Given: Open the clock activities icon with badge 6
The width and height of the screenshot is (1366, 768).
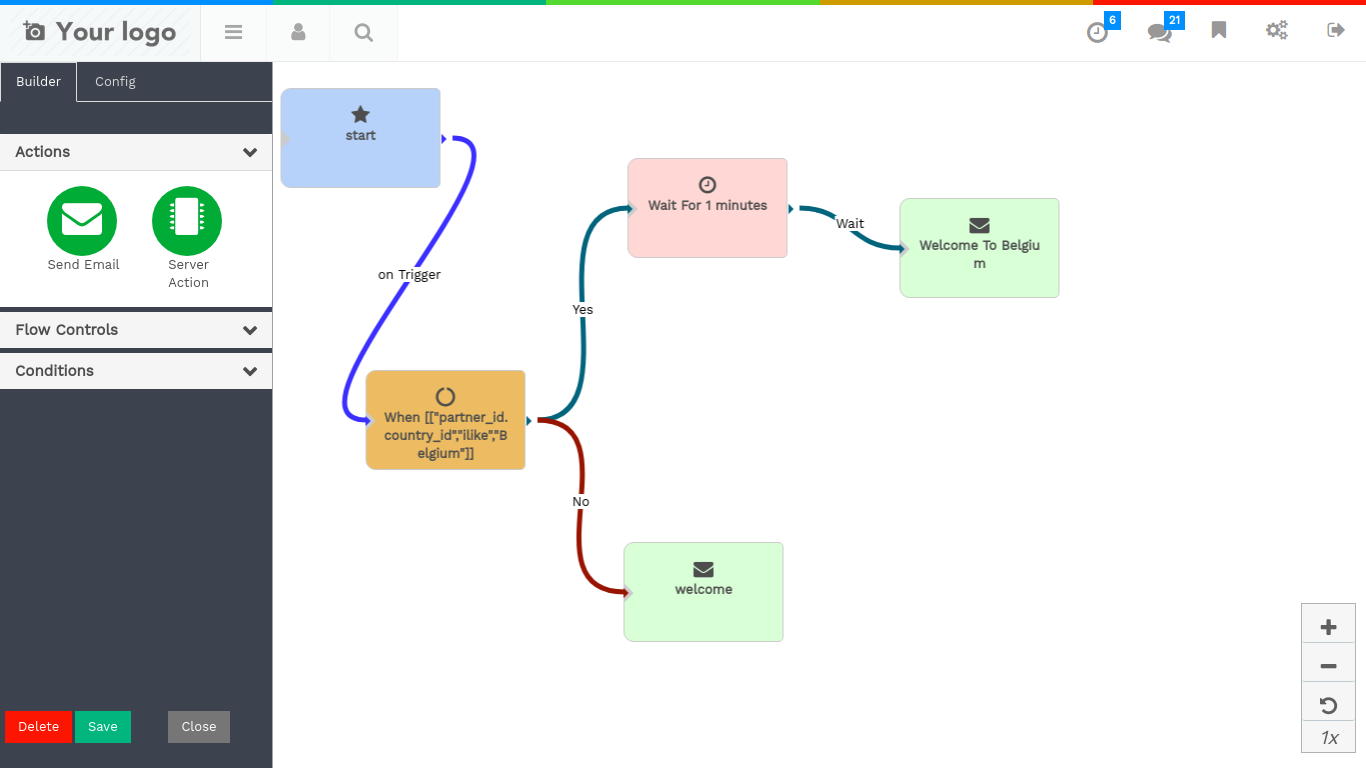Looking at the screenshot, I should click(x=1098, y=32).
